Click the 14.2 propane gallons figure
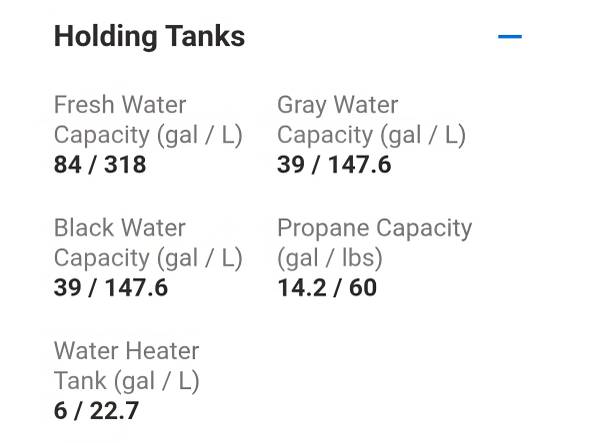Viewport: 600px width, 443px height. coord(302,288)
